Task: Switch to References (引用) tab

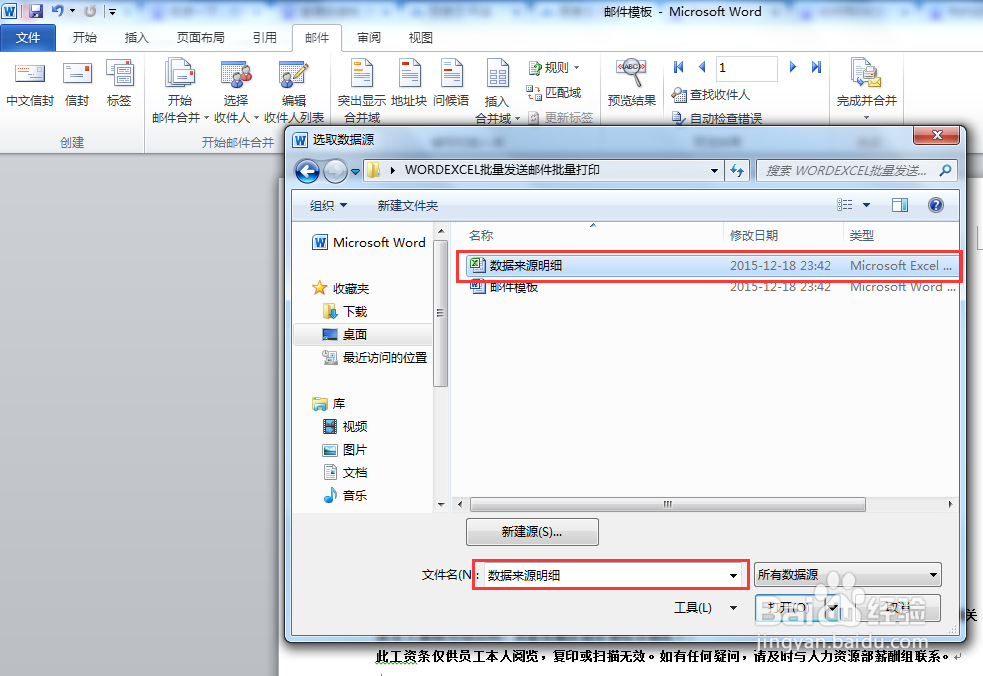Action: [x=265, y=38]
